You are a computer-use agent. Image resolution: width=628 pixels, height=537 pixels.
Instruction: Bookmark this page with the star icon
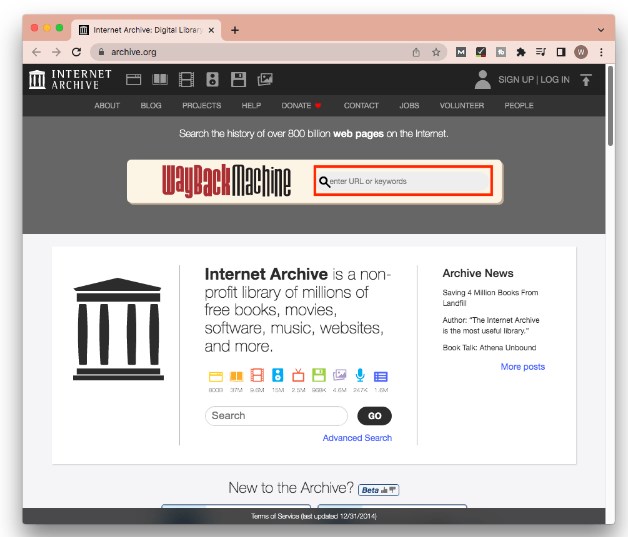click(x=436, y=52)
